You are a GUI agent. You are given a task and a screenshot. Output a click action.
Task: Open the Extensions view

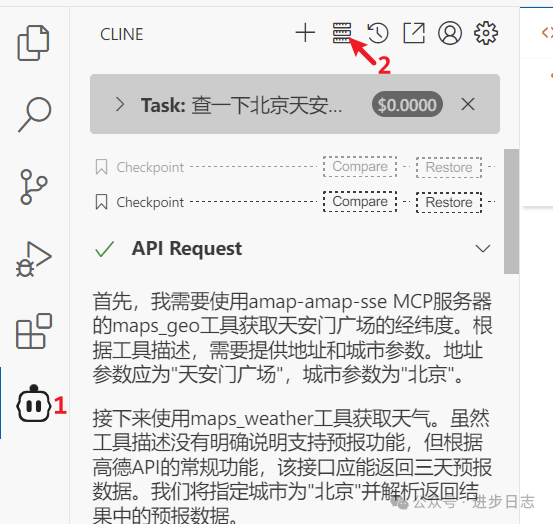click(34, 331)
